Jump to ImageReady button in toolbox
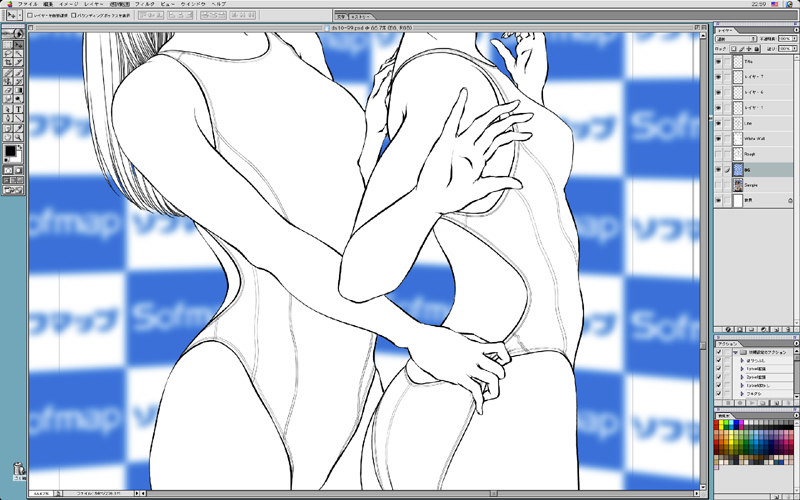 pos(13,190)
